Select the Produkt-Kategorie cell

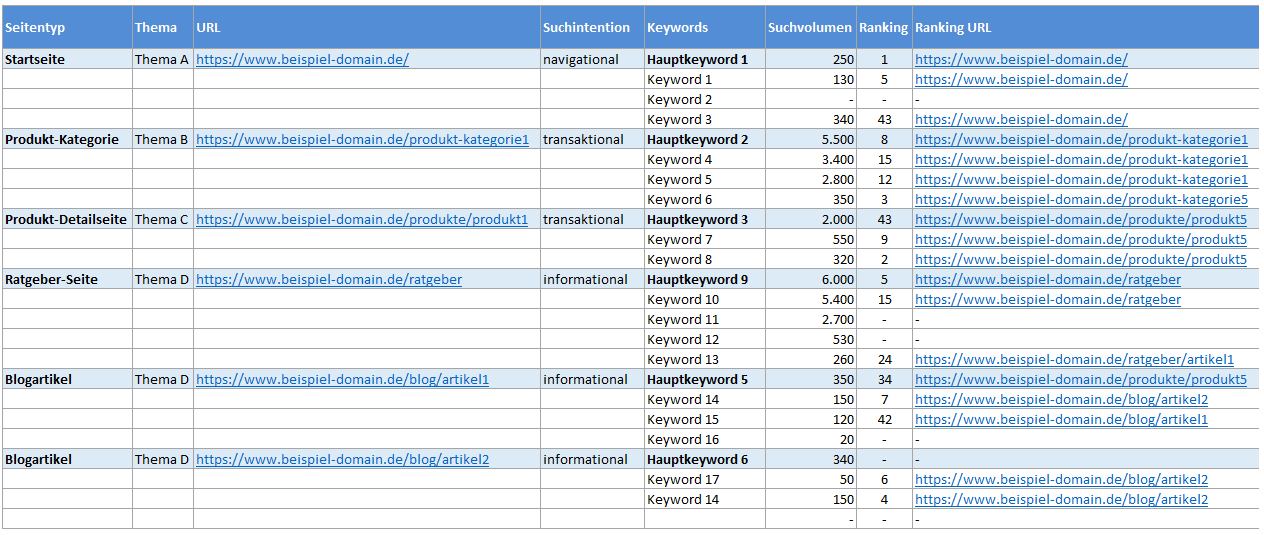[x=67, y=139]
